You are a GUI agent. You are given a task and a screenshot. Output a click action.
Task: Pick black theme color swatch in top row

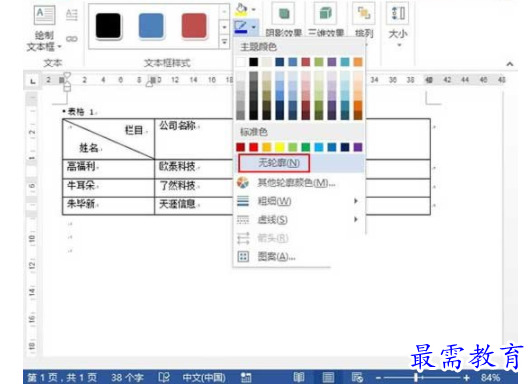pos(253,62)
